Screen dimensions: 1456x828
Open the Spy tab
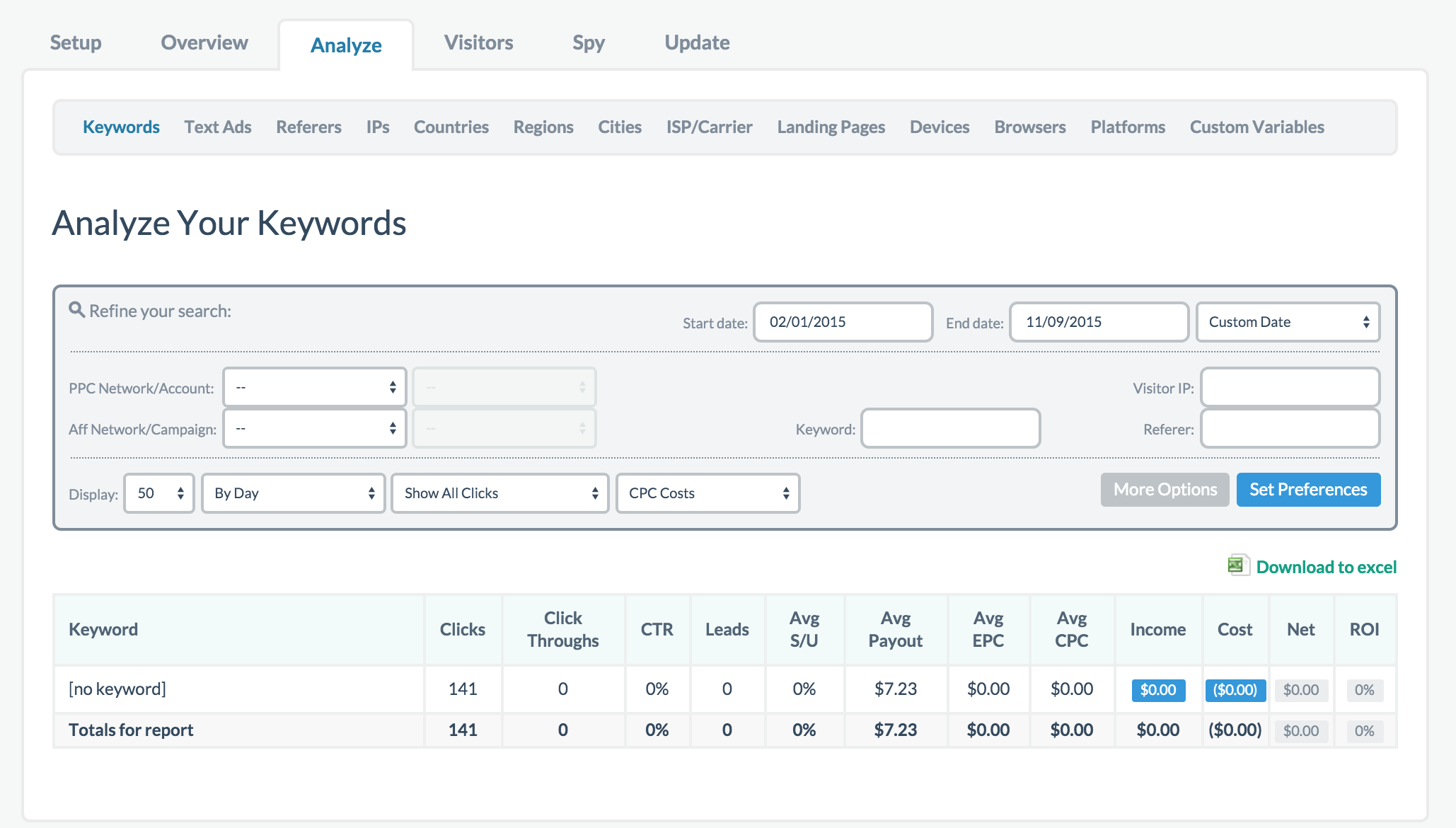pyautogui.click(x=588, y=42)
